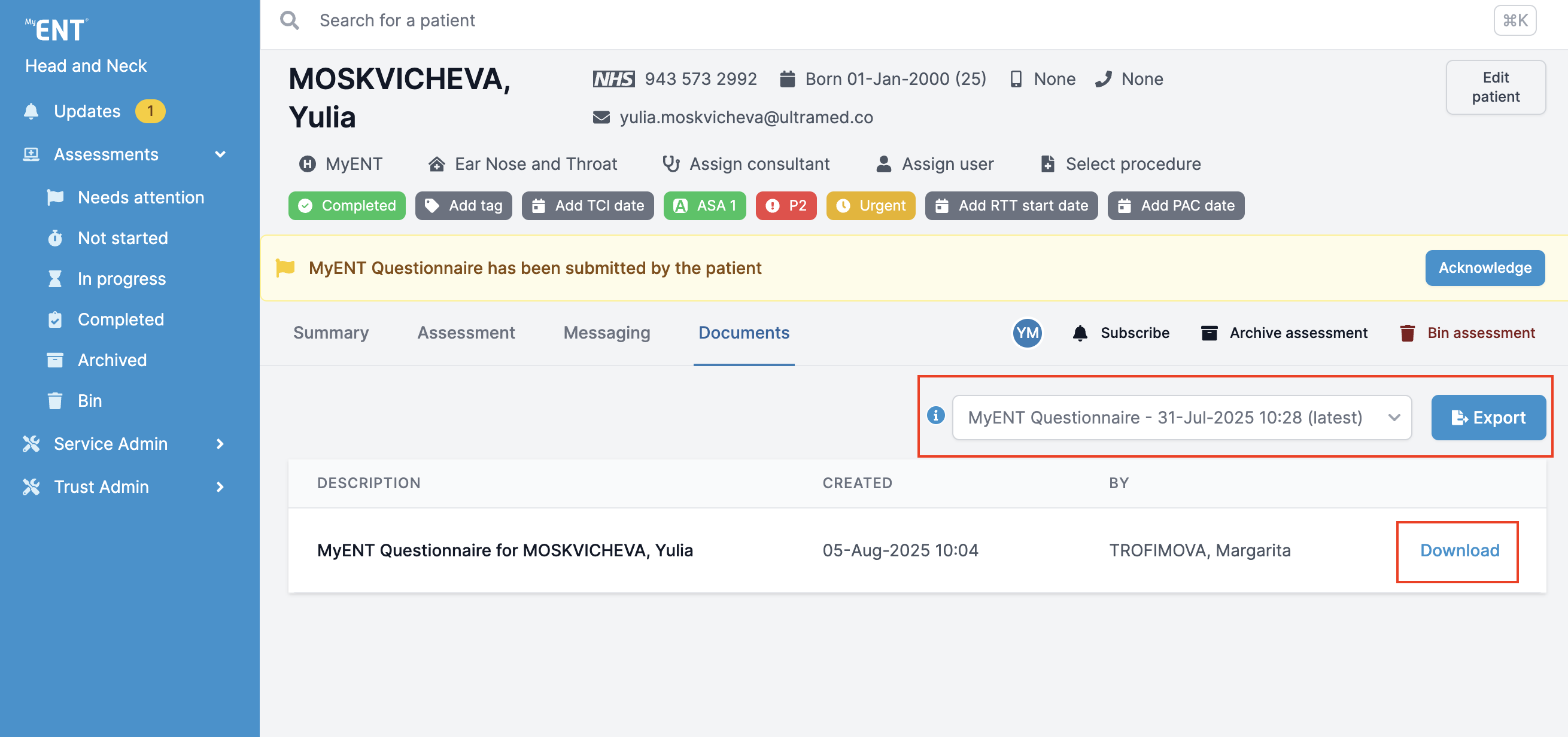Expand the Service Admin menu
Viewport: 1568px width, 737px height.
pos(220,444)
